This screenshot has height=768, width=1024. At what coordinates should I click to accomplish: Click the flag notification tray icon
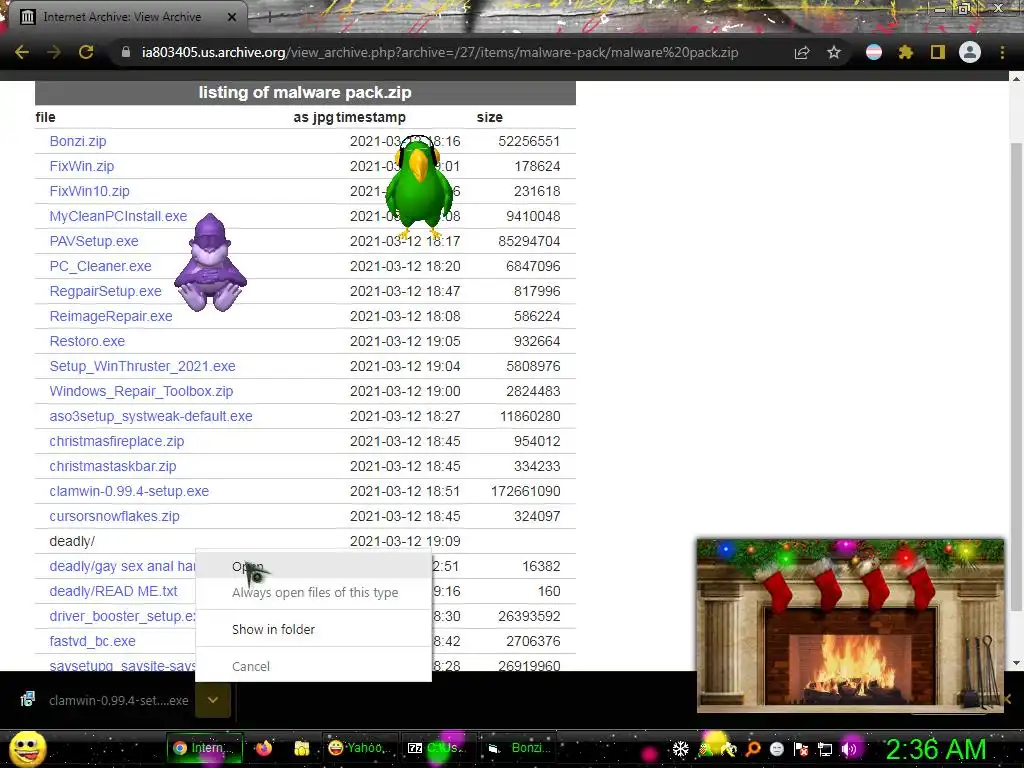(801, 749)
